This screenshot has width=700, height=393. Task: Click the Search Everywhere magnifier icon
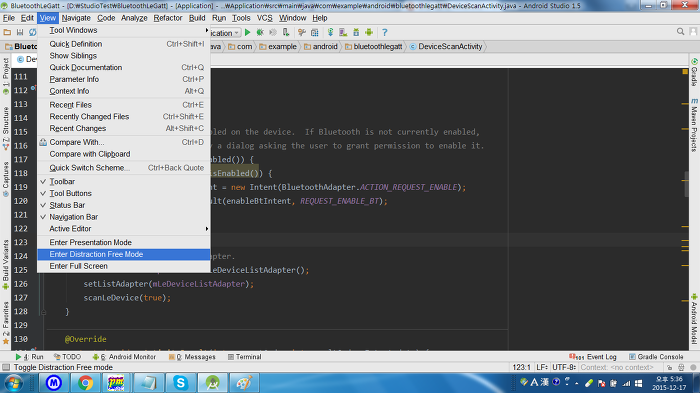tap(680, 32)
